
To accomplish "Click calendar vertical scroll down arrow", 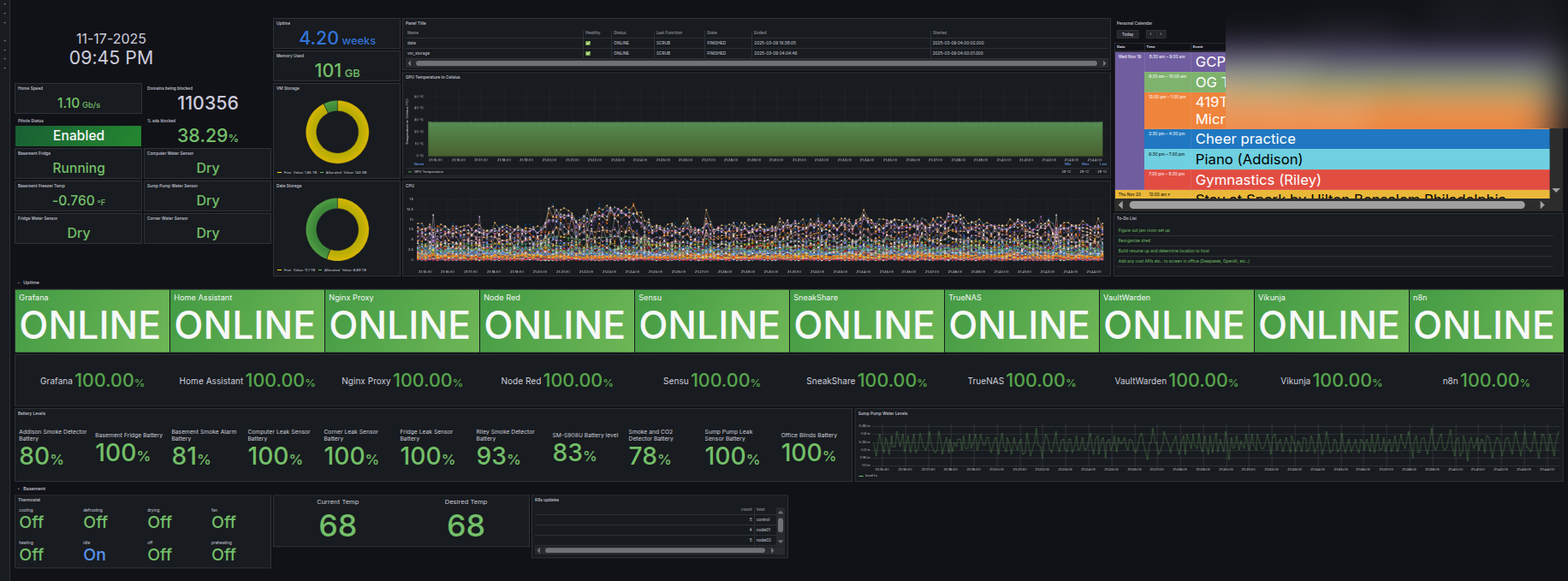I will click(x=1556, y=190).
